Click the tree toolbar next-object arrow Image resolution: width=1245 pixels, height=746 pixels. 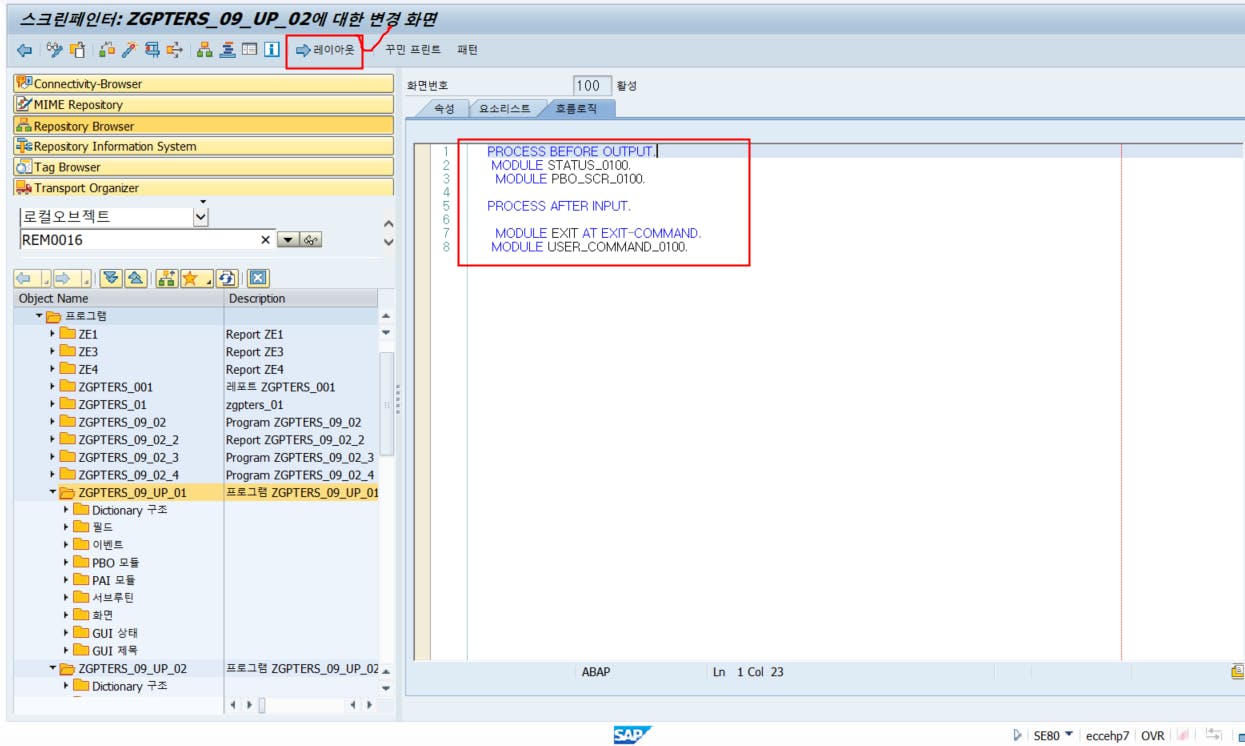(x=63, y=278)
